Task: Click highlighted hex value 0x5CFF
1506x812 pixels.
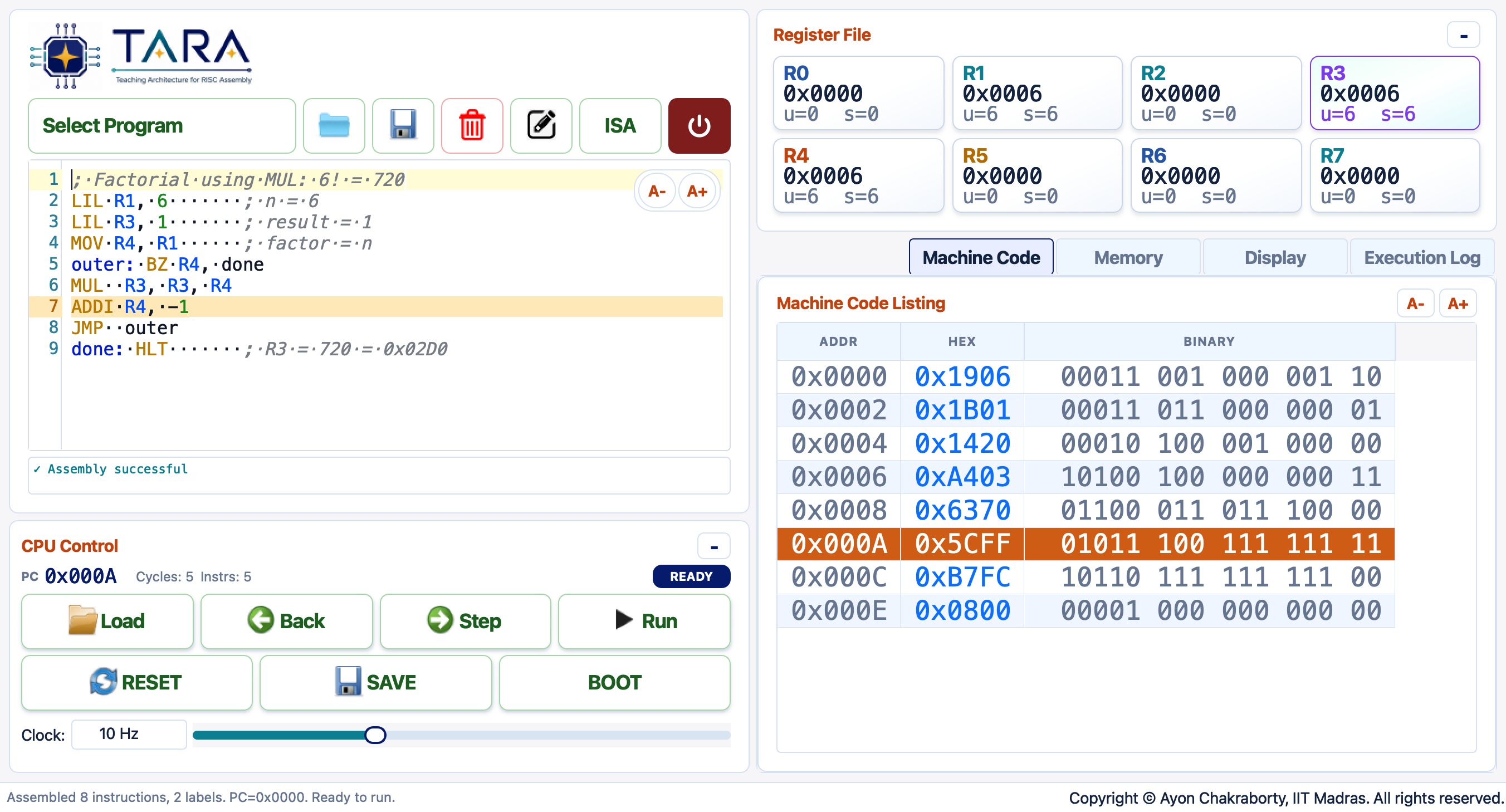Action: click(962, 544)
